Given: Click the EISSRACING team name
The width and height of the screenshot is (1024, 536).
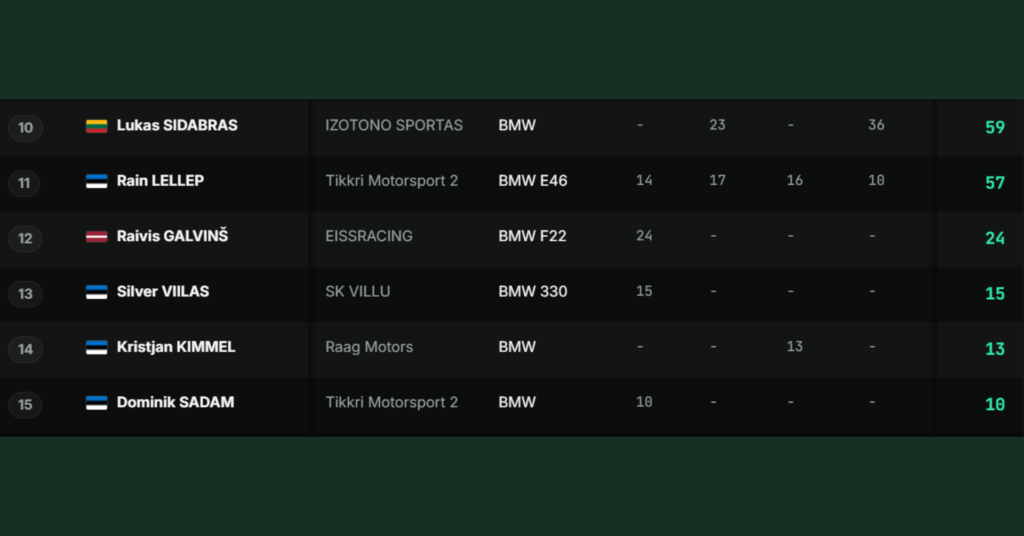Looking at the screenshot, I should click(369, 236).
